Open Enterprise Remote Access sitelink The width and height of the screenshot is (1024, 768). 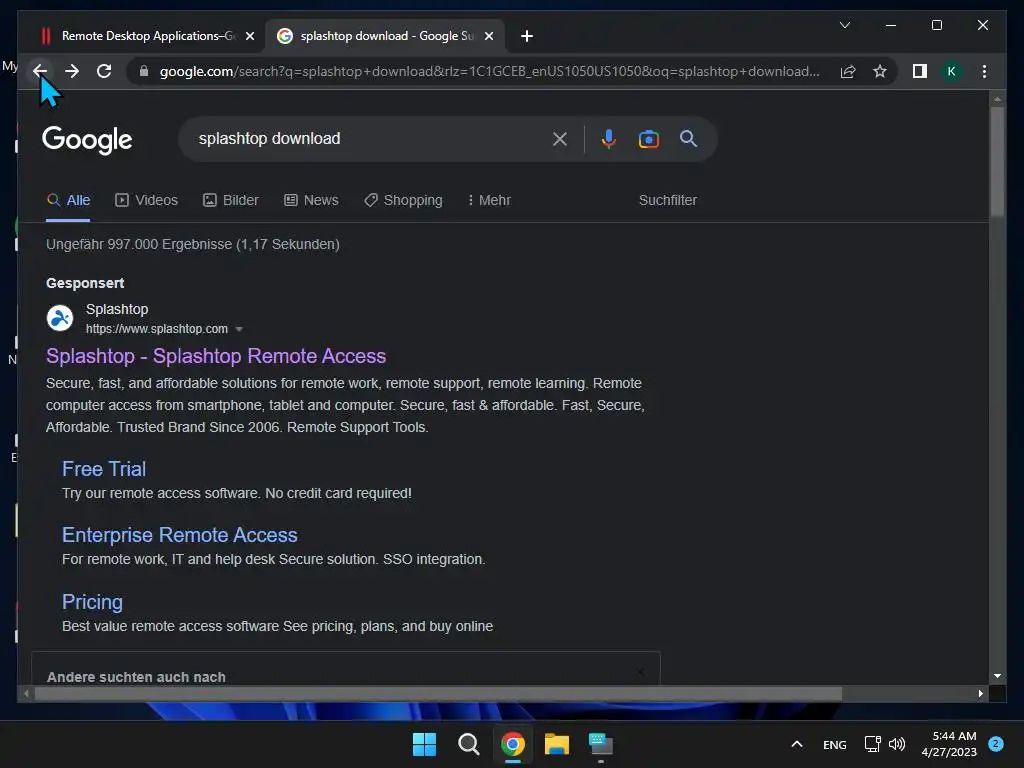(180, 536)
